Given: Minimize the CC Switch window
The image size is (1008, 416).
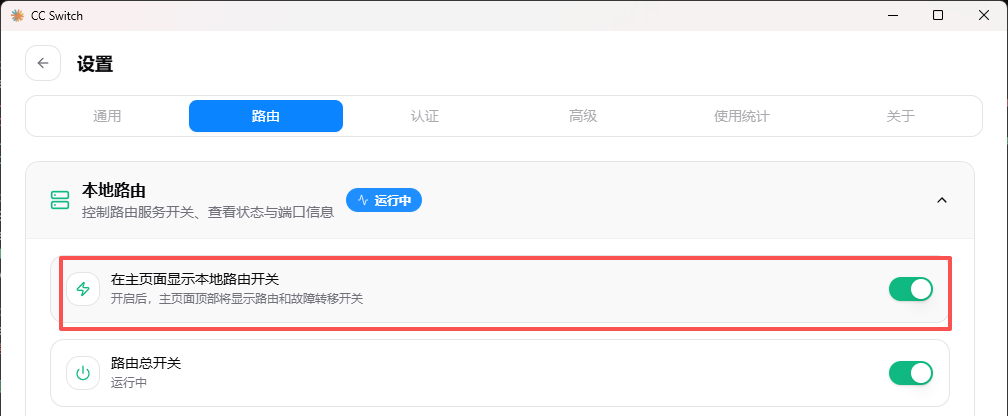Looking at the screenshot, I should click(892, 15).
